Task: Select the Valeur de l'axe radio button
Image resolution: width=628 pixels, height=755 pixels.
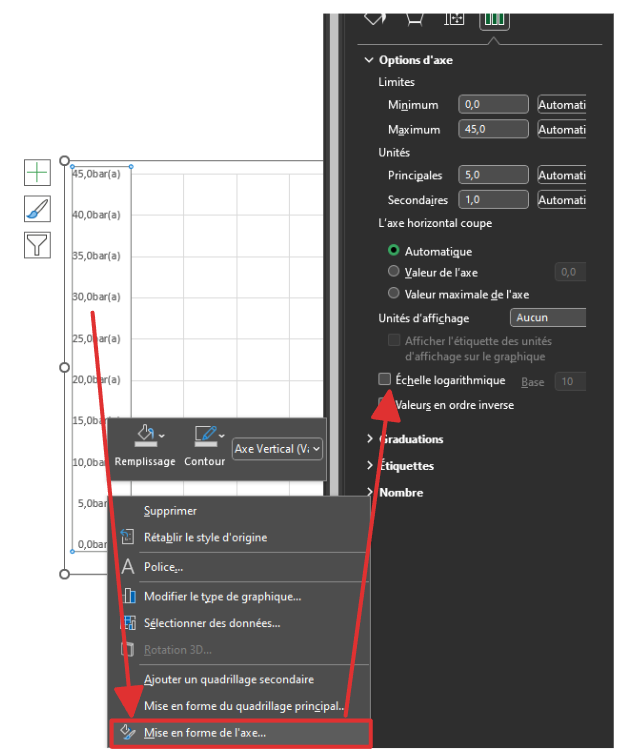Action: click(x=393, y=271)
